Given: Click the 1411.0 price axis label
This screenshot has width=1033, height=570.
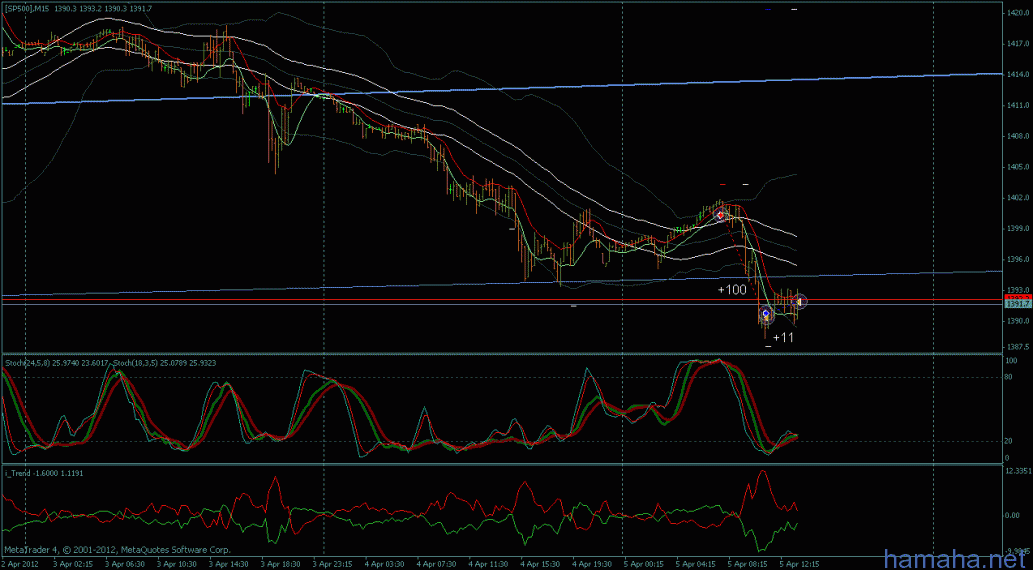Looking at the screenshot, I should coord(1017,105).
